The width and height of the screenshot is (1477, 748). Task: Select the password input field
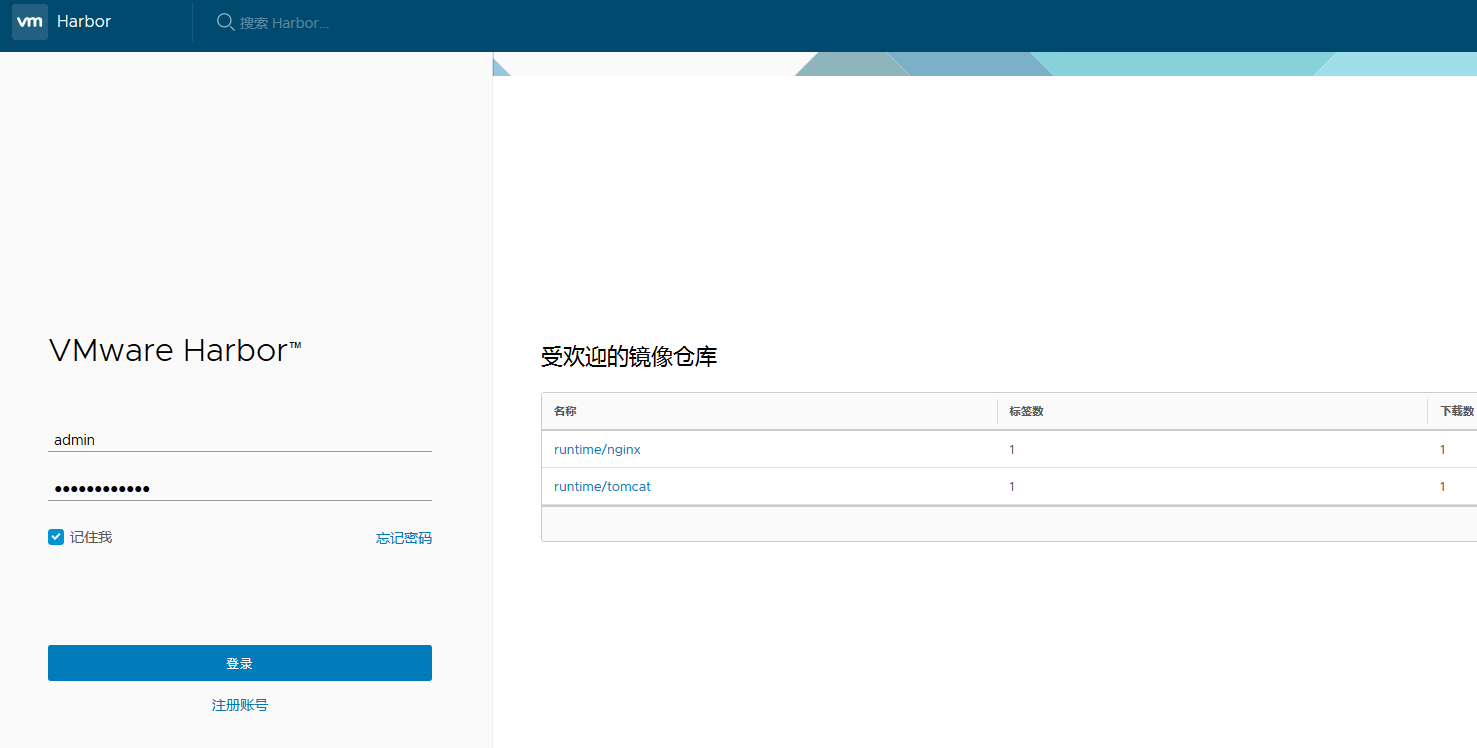[x=240, y=487]
